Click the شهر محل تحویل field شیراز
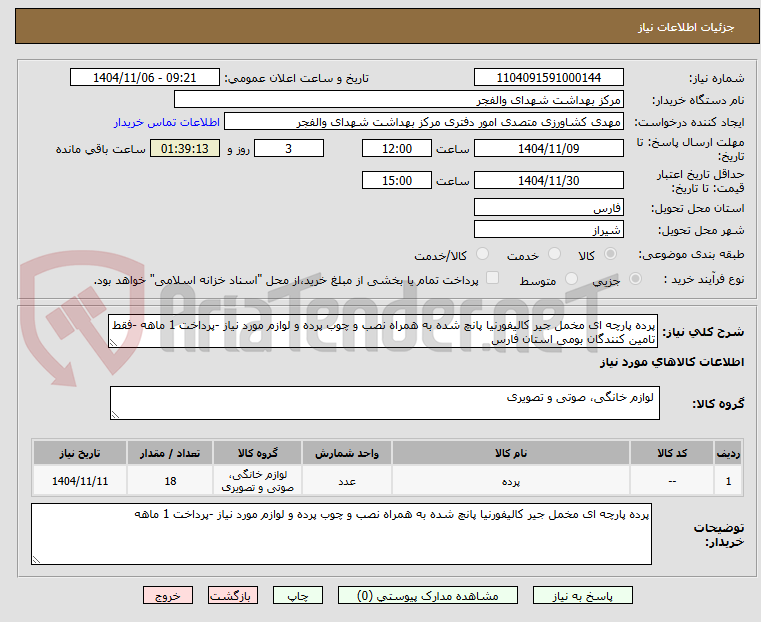 click(548, 229)
